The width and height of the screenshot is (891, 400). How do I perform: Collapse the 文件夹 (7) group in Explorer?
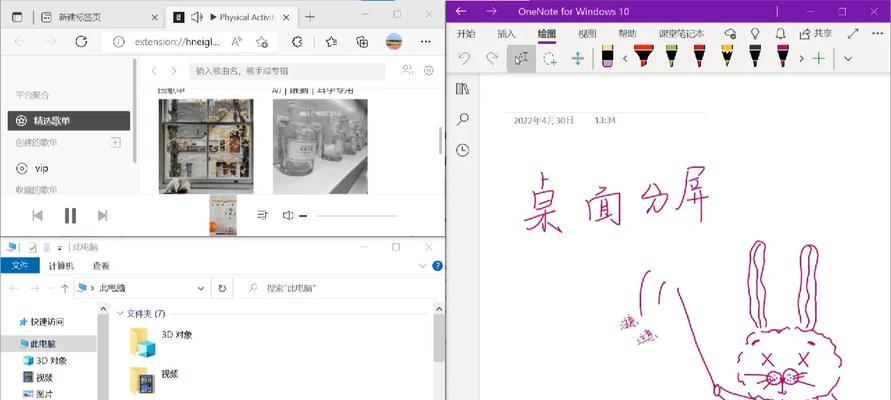120,314
